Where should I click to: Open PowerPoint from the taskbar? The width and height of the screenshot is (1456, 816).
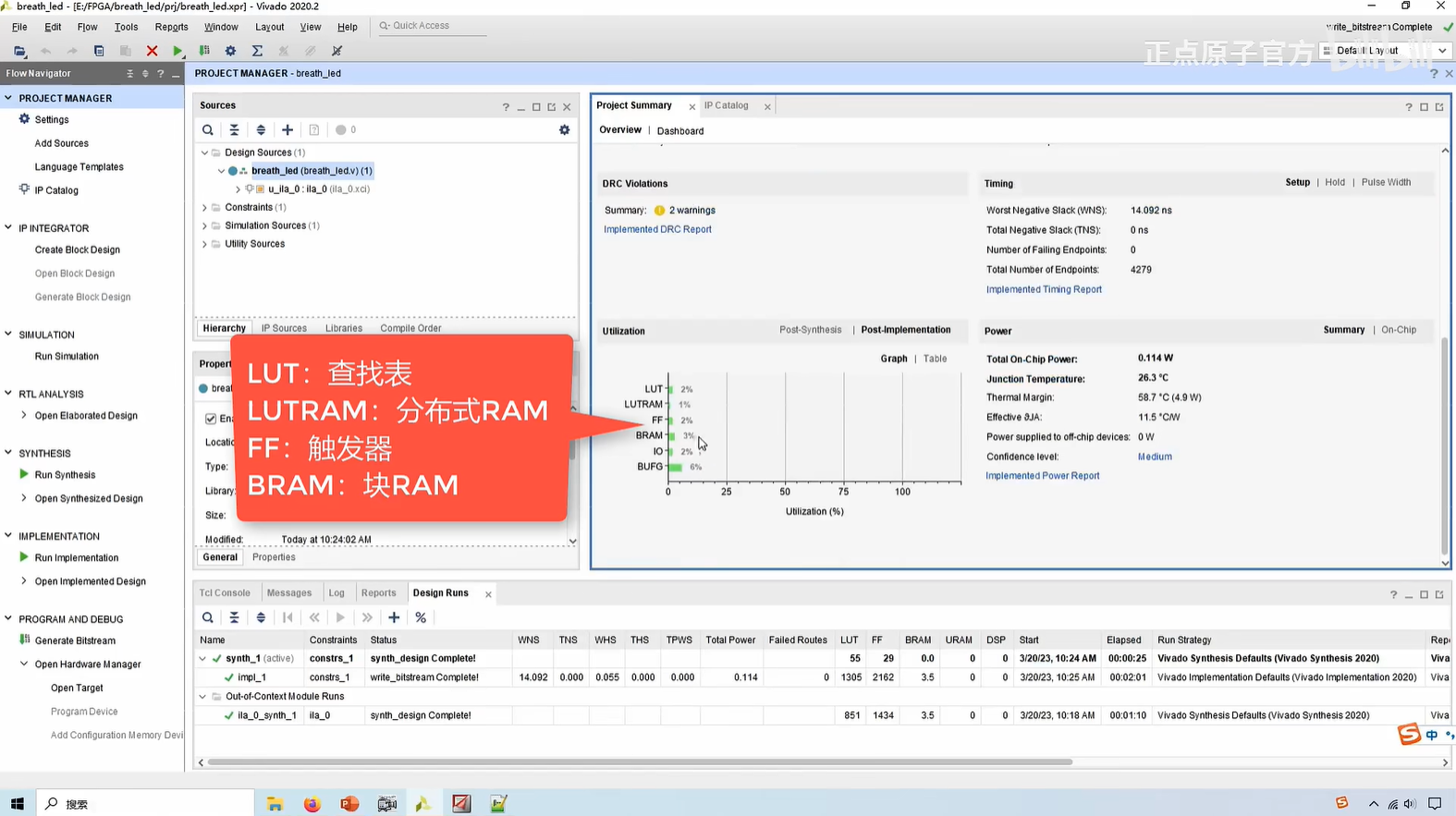(349, 804)
